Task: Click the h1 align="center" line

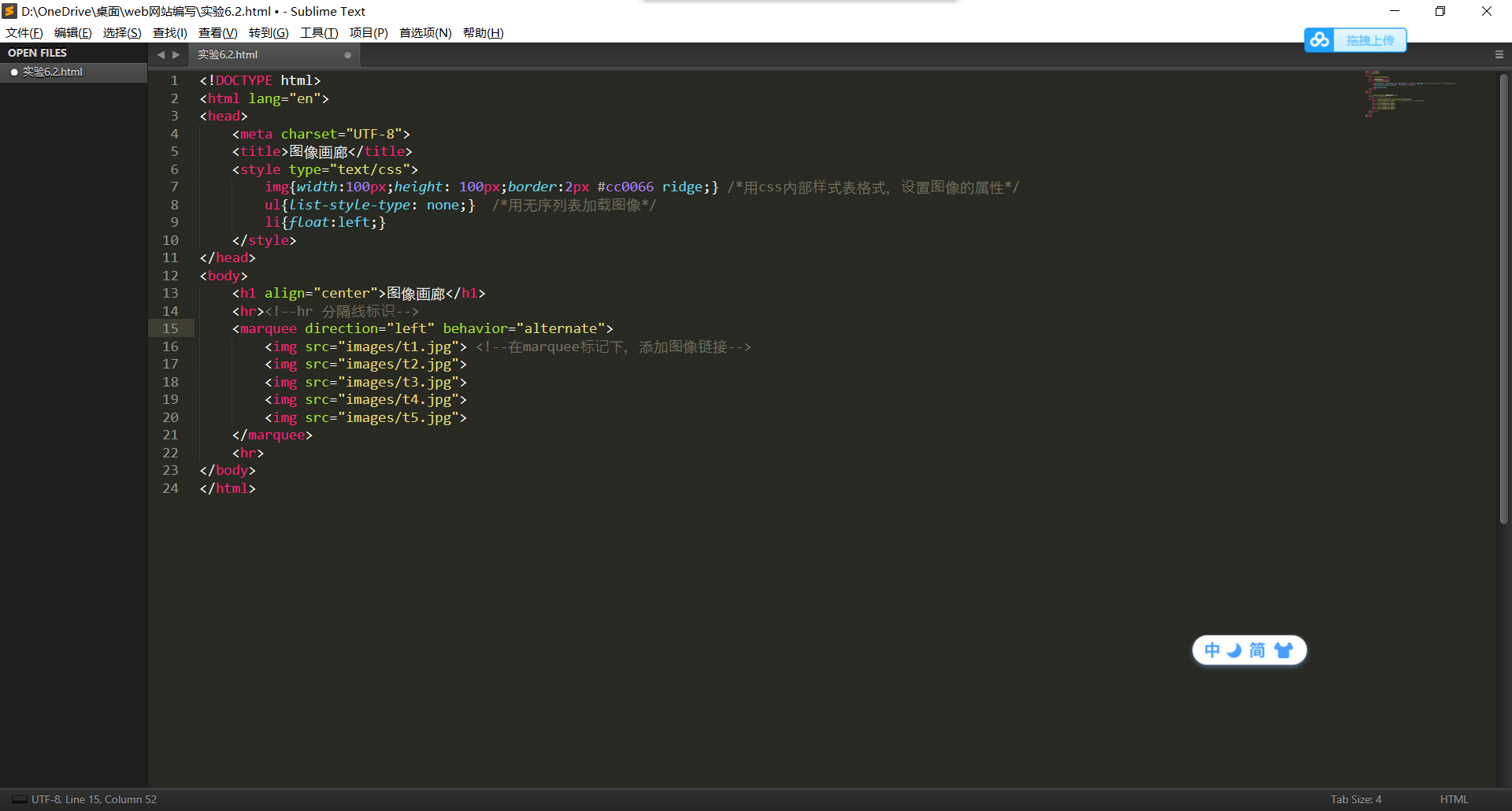Action: pos(358,293)
